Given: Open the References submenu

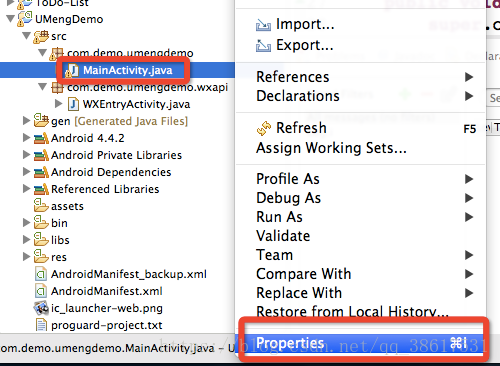Looking at the screenshot, I should click(x=360, y=77).
